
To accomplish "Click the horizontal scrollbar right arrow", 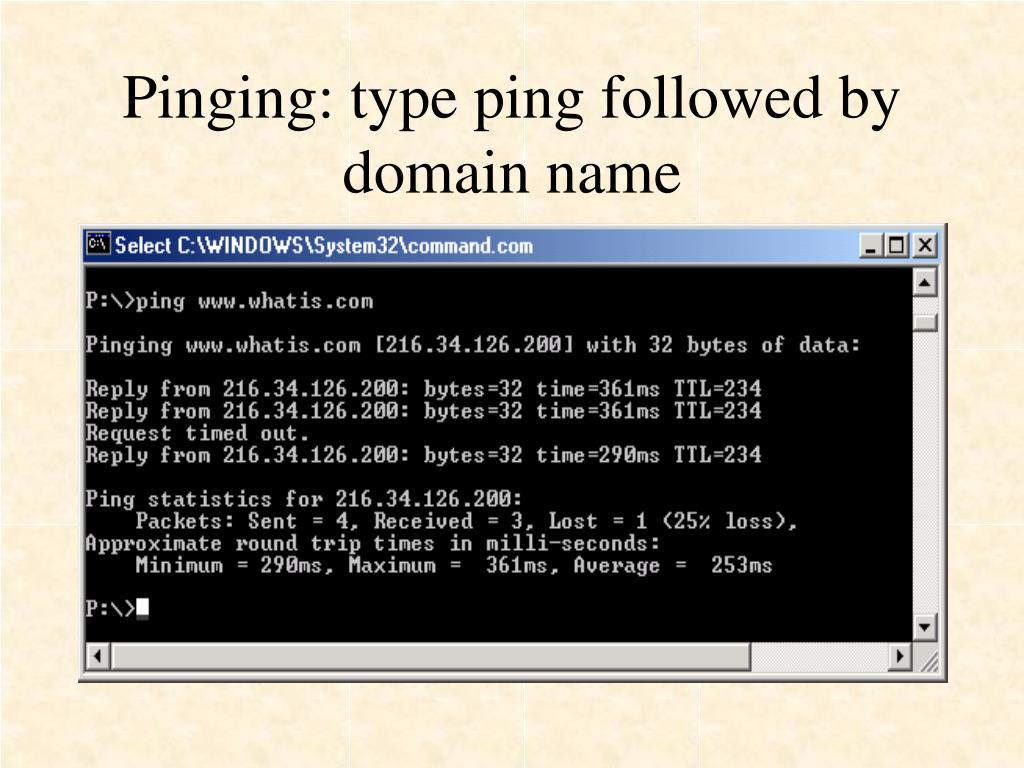I will click(900, 656).
